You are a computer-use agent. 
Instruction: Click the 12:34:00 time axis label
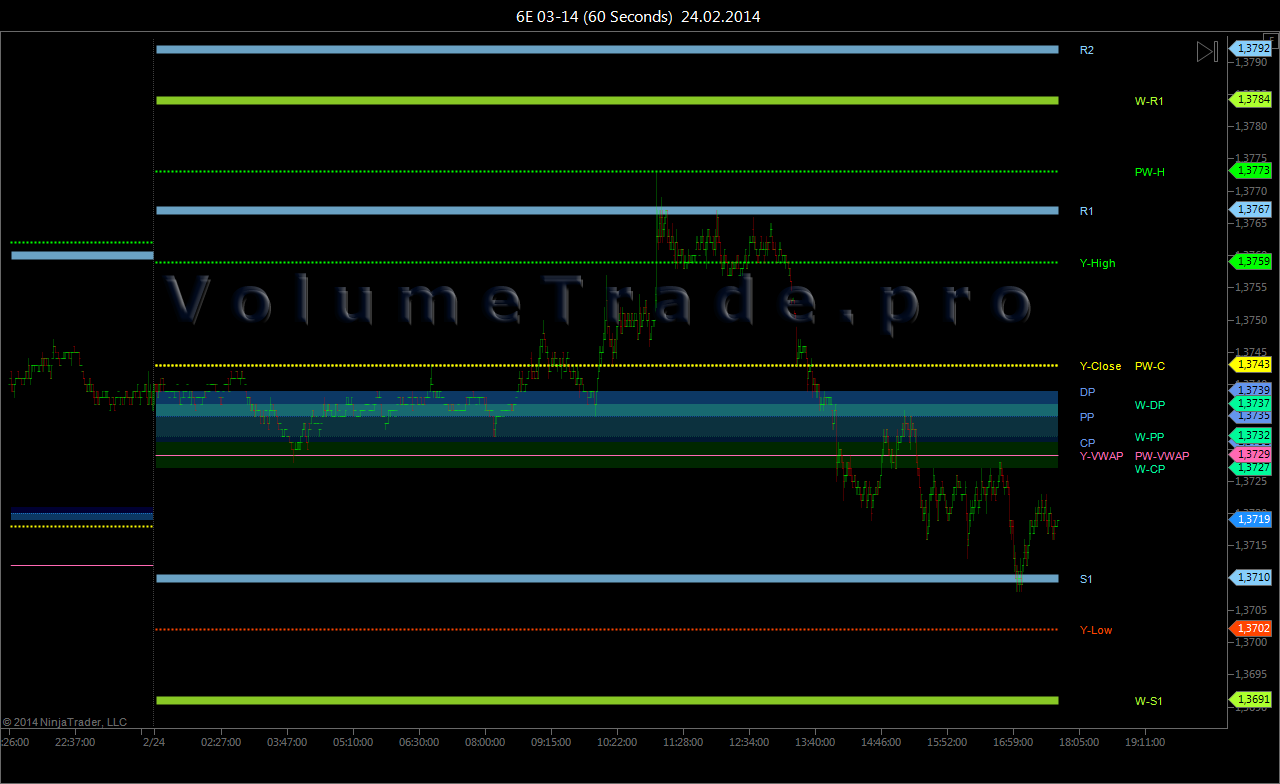pyautogui.click(x=749, y=742)
